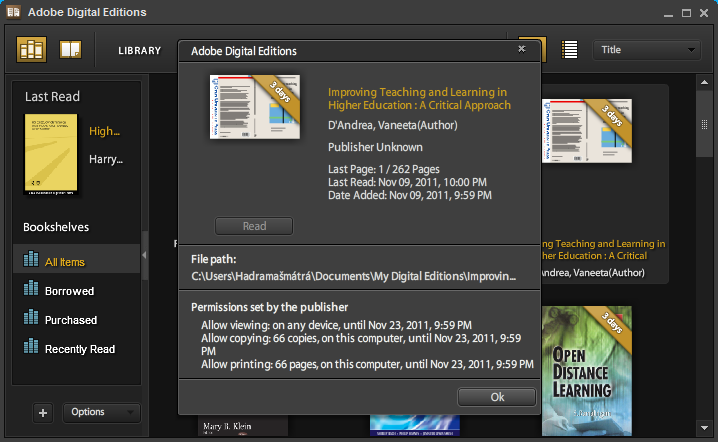The height and width of the screenshot is (442, 718).
Task: Click the Bookshelves heading
Action: pyautogui.click(x=56, y=227)
